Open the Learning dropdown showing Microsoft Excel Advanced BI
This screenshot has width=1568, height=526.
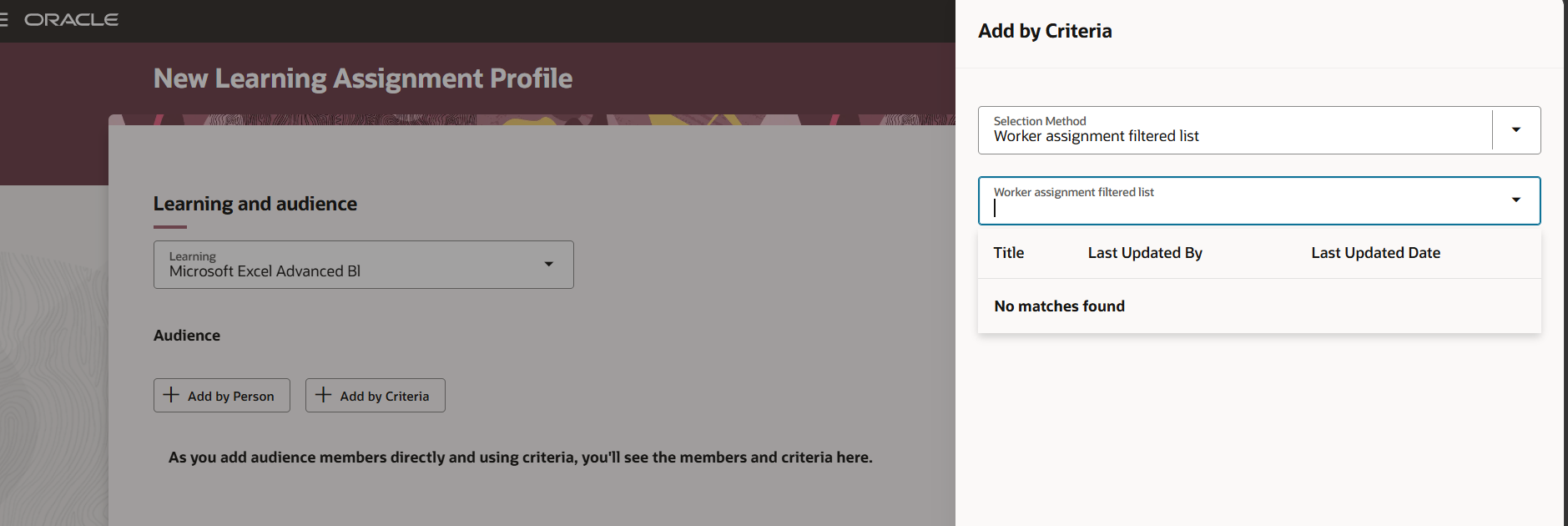[x=363, y=265]
